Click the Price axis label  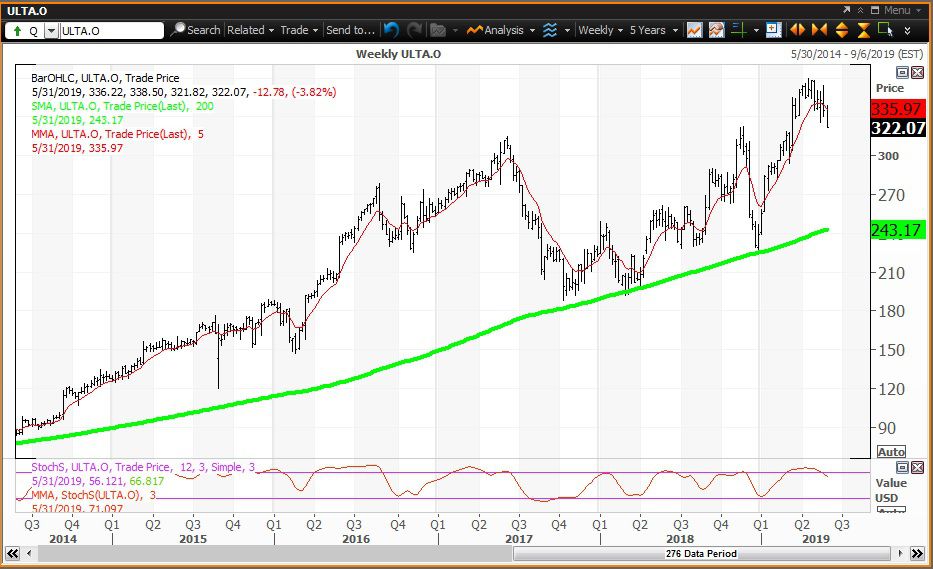coord(890,88)
